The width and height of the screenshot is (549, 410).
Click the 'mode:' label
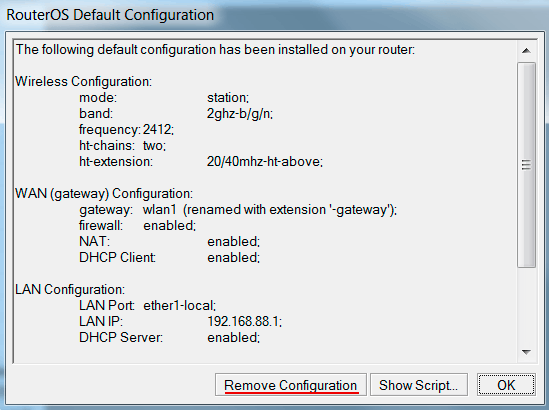pos(98,98)
